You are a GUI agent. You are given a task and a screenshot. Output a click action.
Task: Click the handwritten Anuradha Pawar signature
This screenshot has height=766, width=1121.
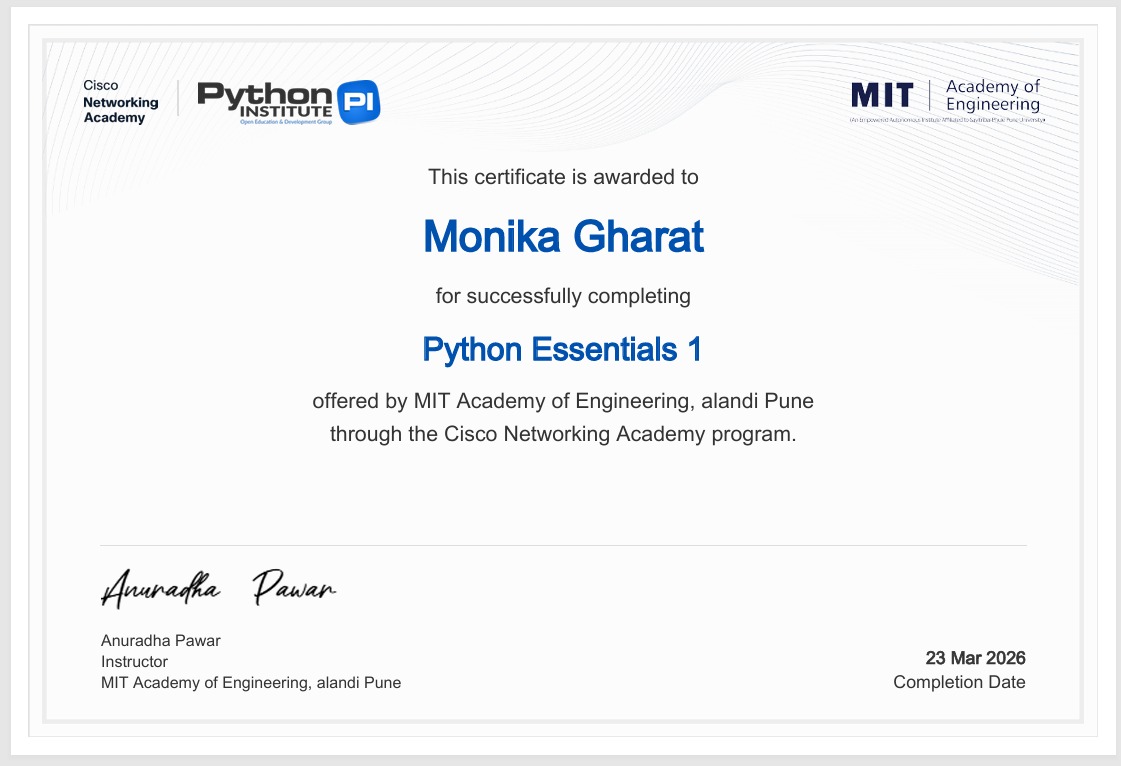pyautogui.click(x=219, y=588)
